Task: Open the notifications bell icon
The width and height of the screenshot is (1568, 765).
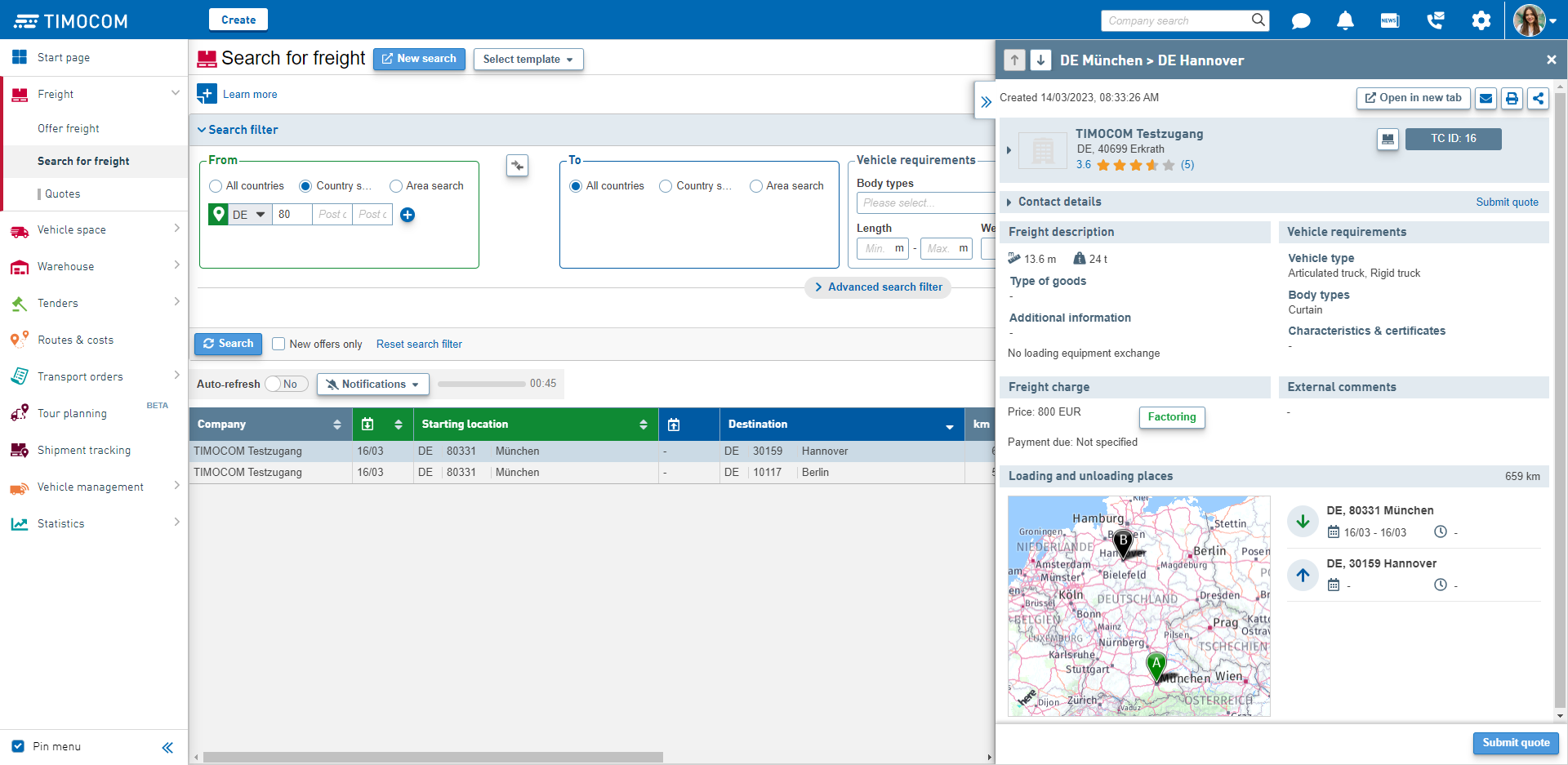Action: [x=1345, y=20]
